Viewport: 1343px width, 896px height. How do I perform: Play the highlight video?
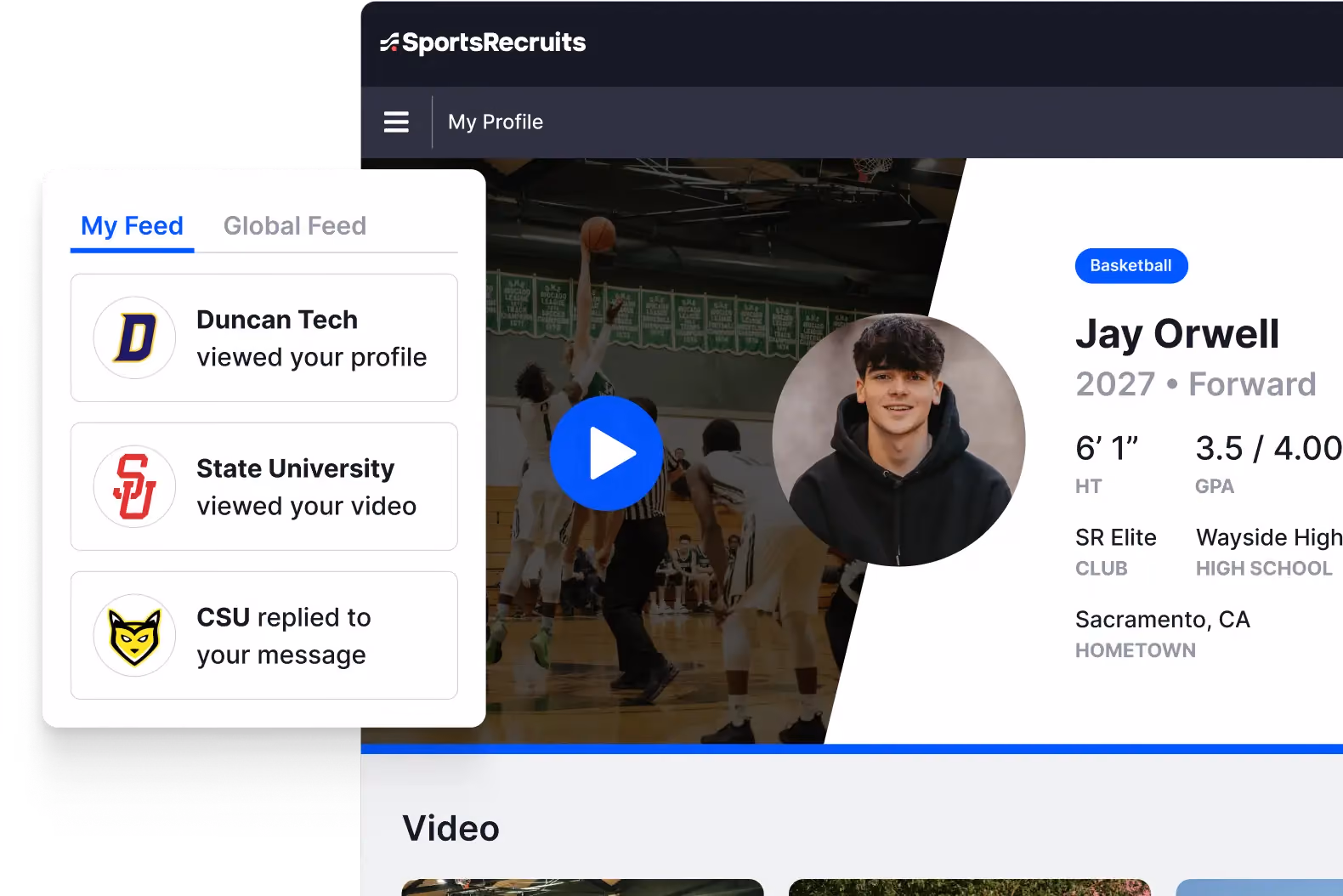[x=606, y=453]
